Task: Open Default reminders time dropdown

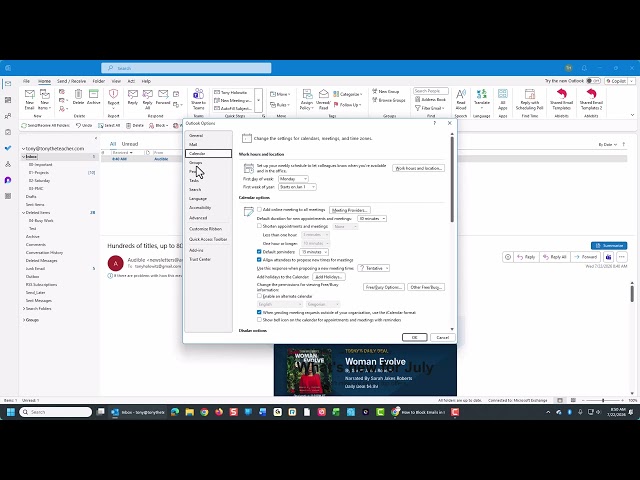Action: [x=313, y=252]
